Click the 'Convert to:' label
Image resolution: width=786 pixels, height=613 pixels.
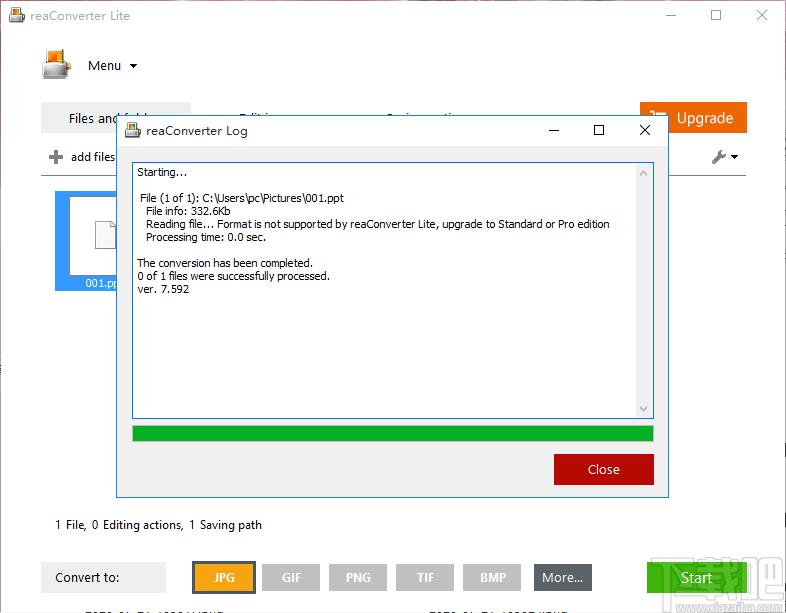point(87,577)
